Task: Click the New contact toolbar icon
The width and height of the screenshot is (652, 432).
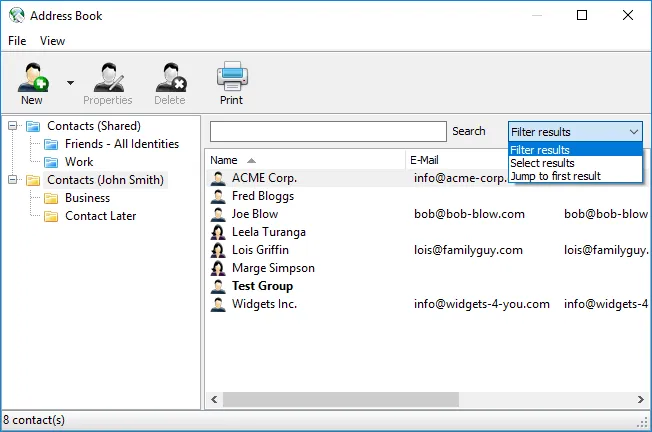Action: [32, 78]
